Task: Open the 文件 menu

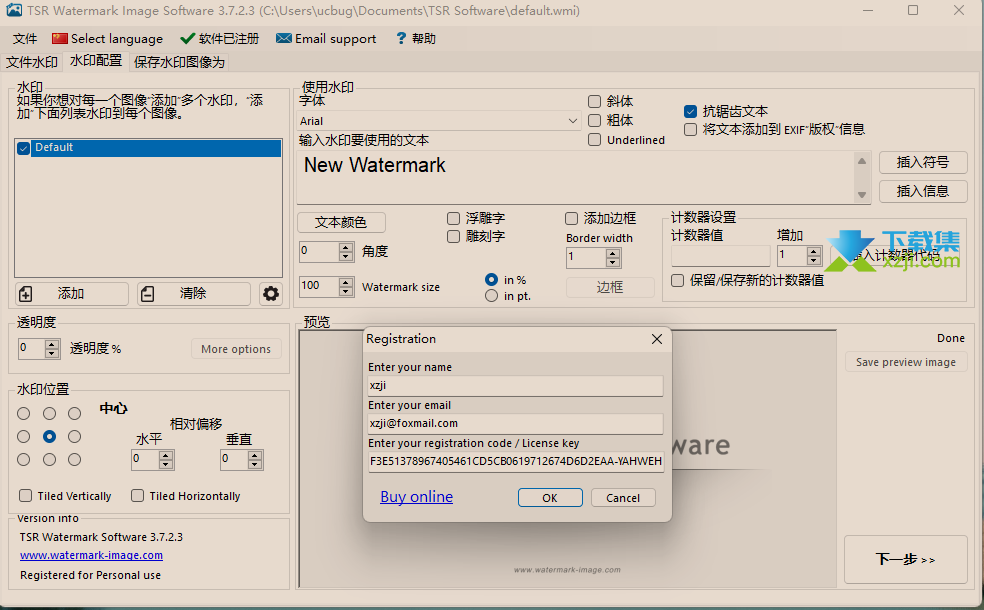Action: coord(25,39)
